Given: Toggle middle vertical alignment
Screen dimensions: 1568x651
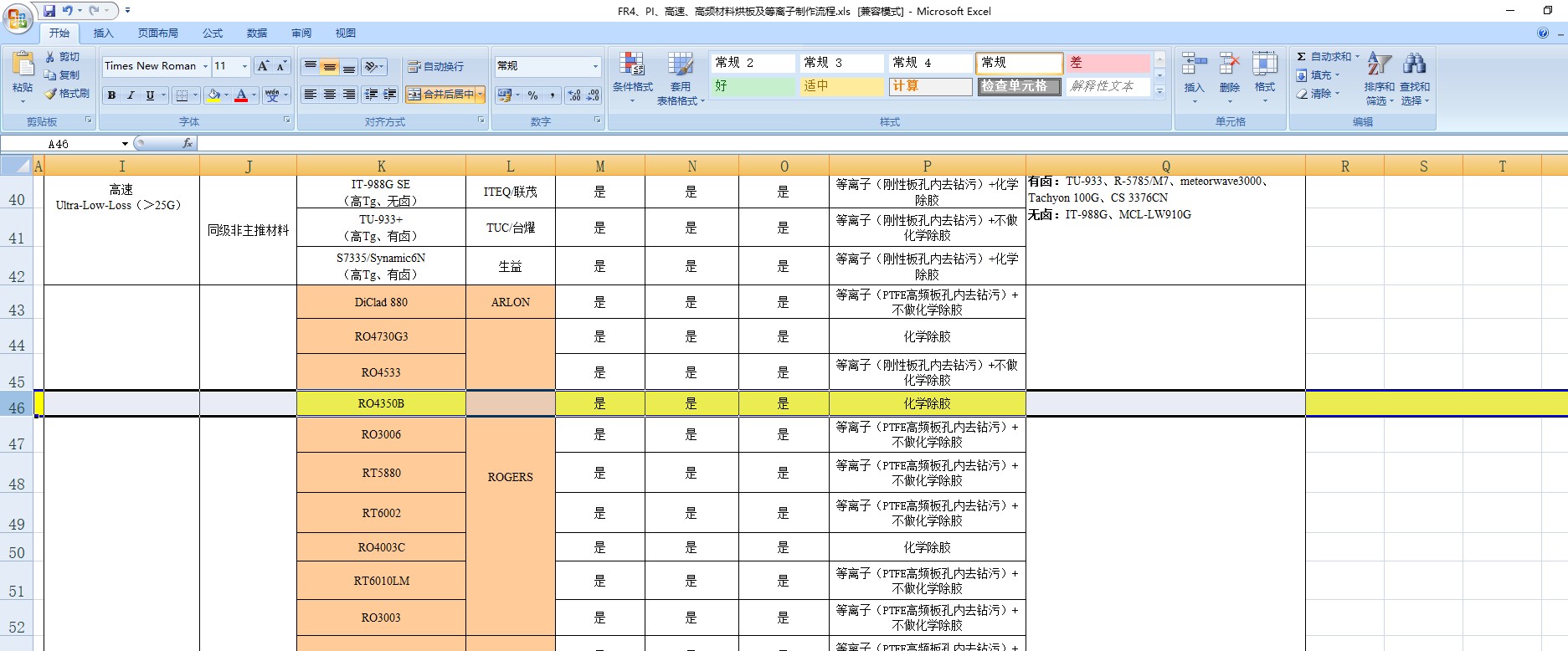Looking at the screenshot, I should point(330,66).
